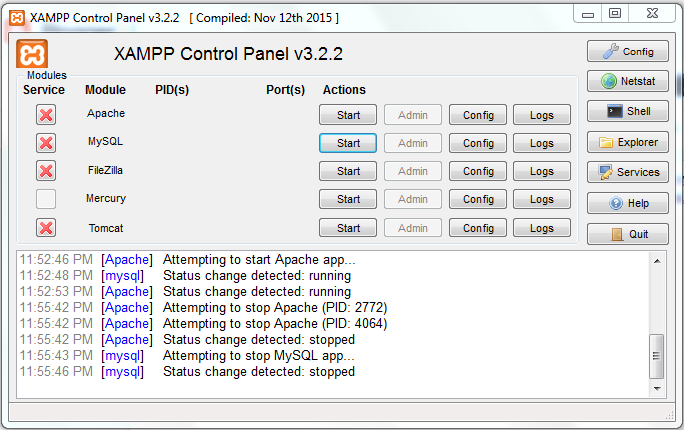The image size is (684, 430).
Task: Click the Service column header
Action: (44, 90)
